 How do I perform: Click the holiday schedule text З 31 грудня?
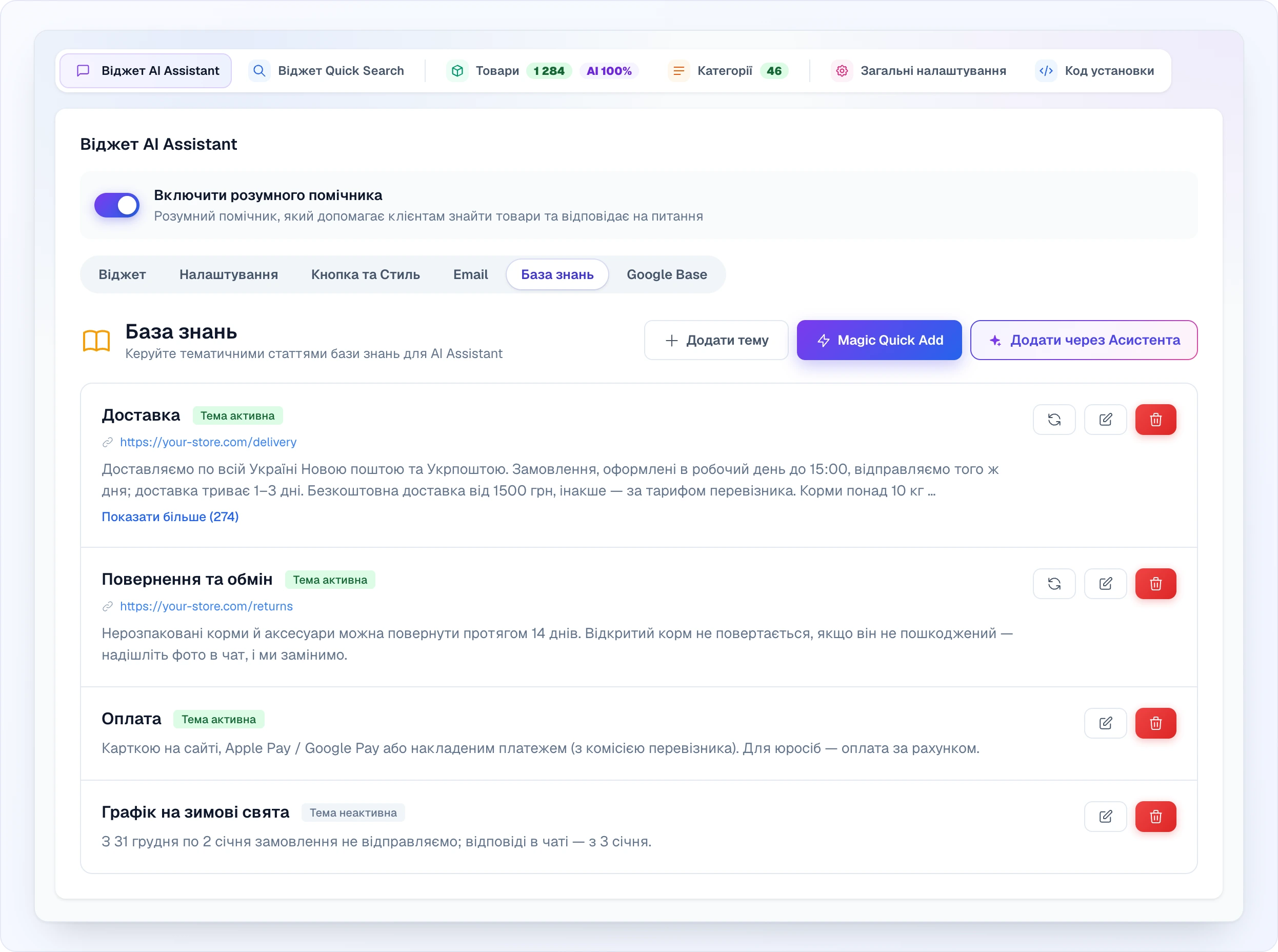point(376,842)
